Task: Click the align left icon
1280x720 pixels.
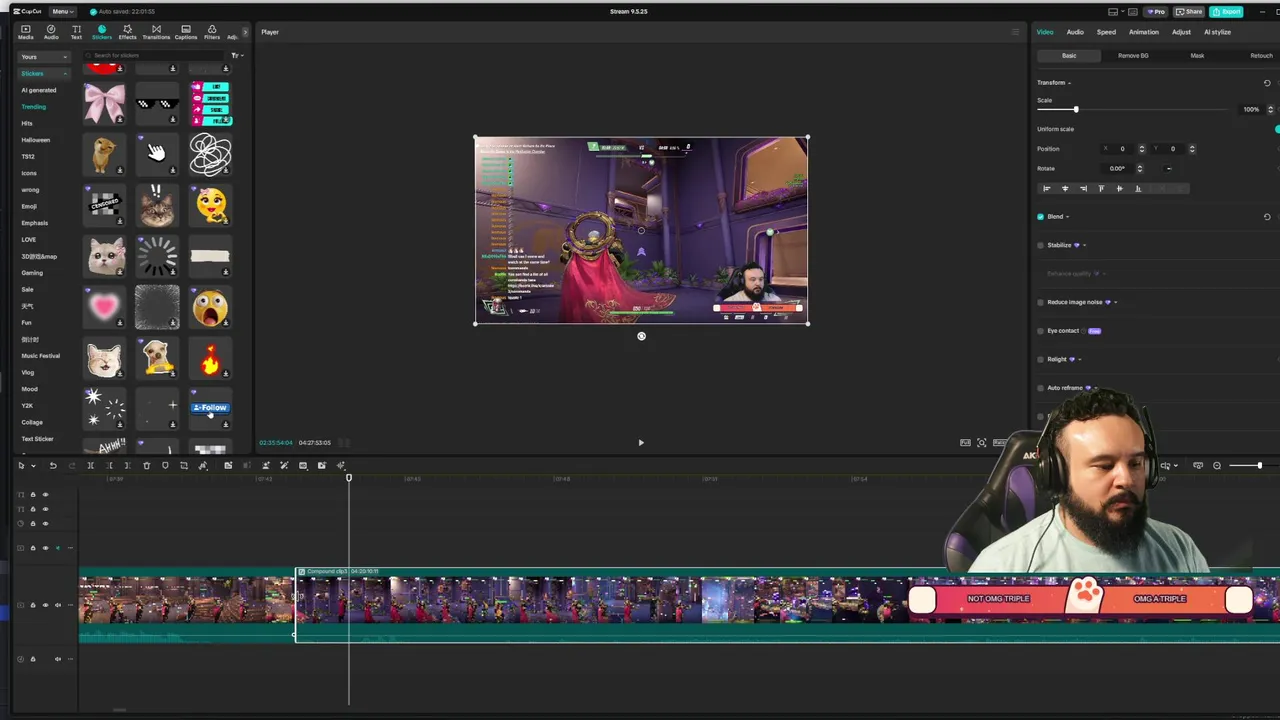Action: point(1047,188)
